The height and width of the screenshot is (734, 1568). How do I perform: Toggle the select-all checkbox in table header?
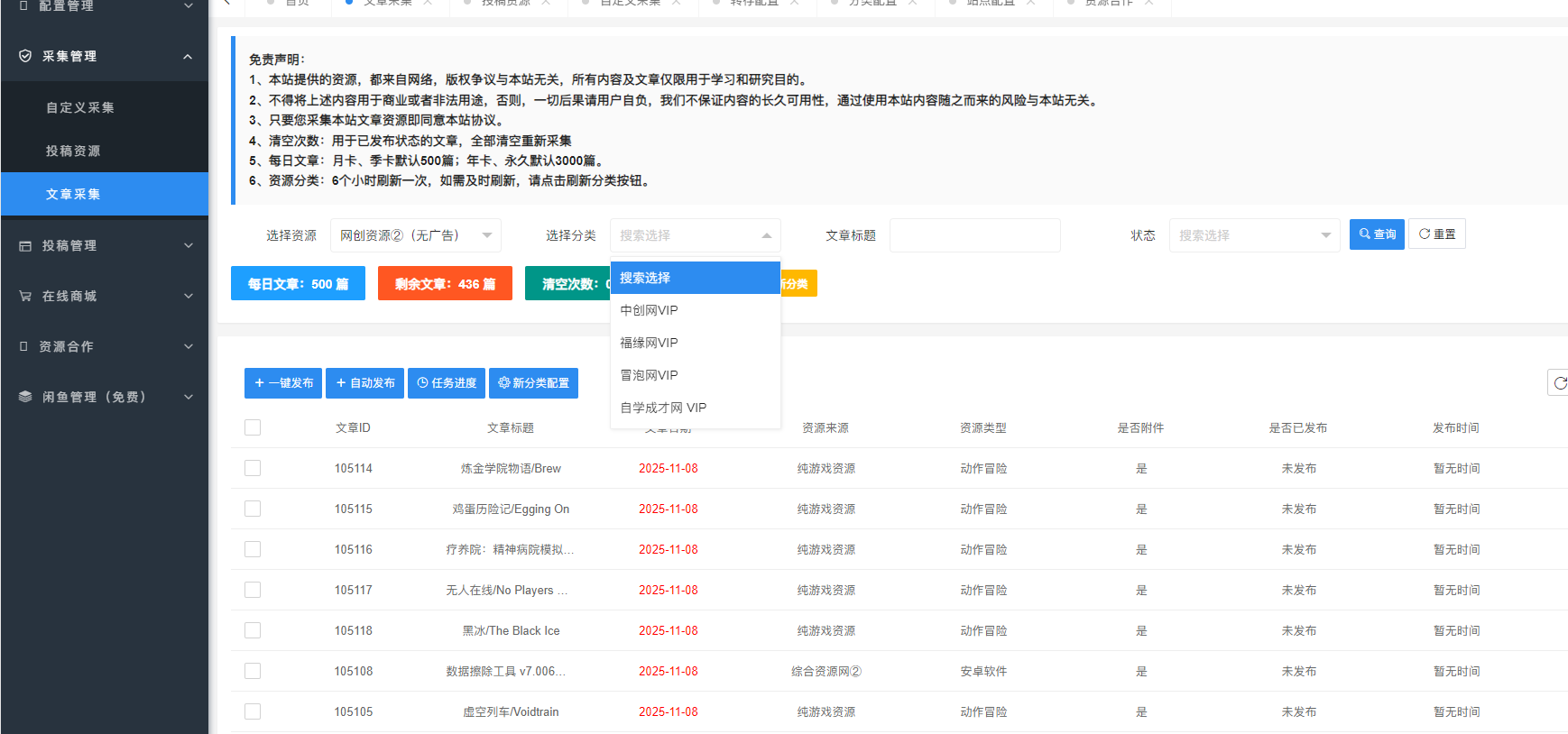[x=253, y=427]
